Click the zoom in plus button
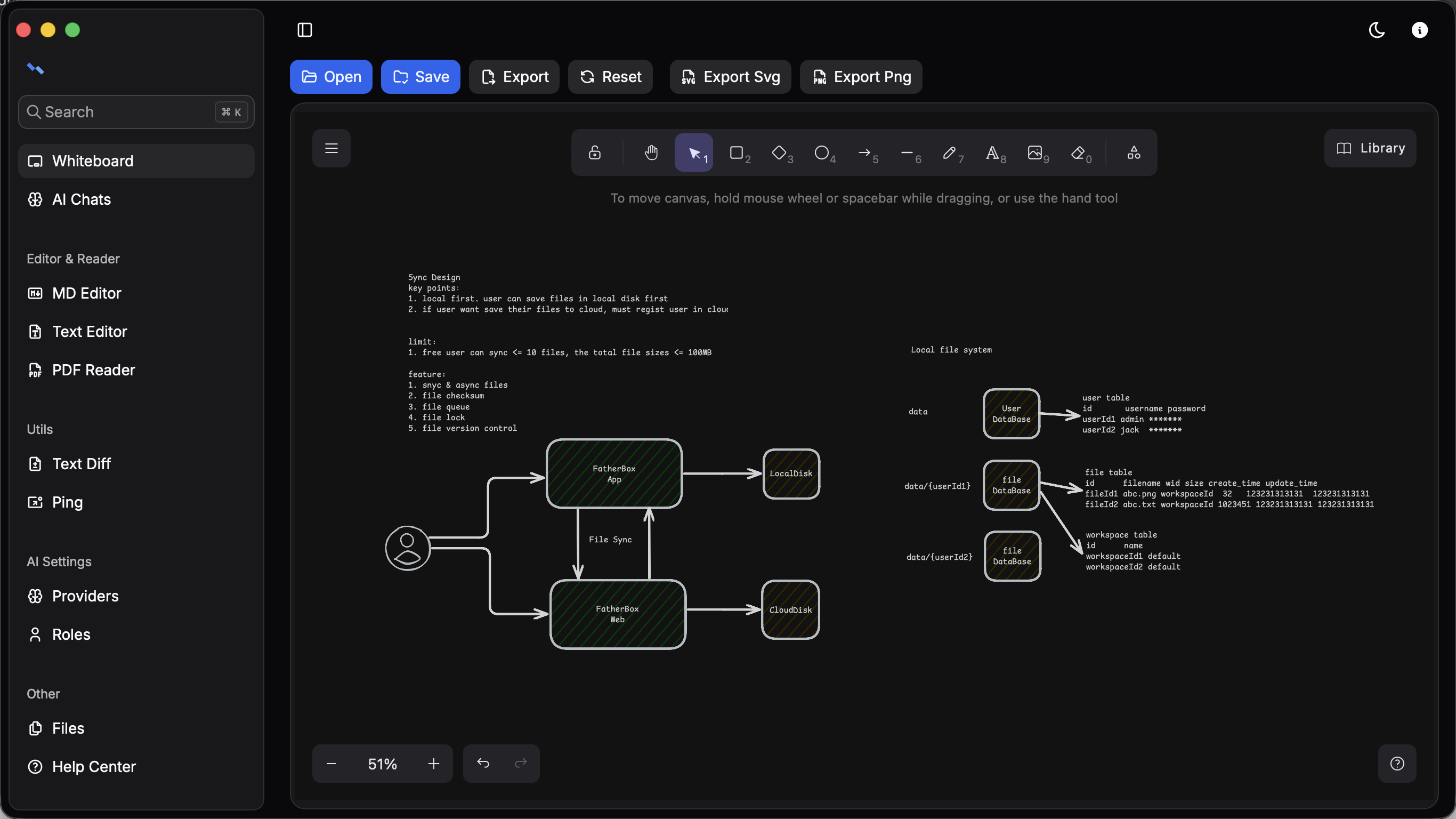Image resolution: width=1456 pixels, height=819 pixels. (x=433, y=764)
